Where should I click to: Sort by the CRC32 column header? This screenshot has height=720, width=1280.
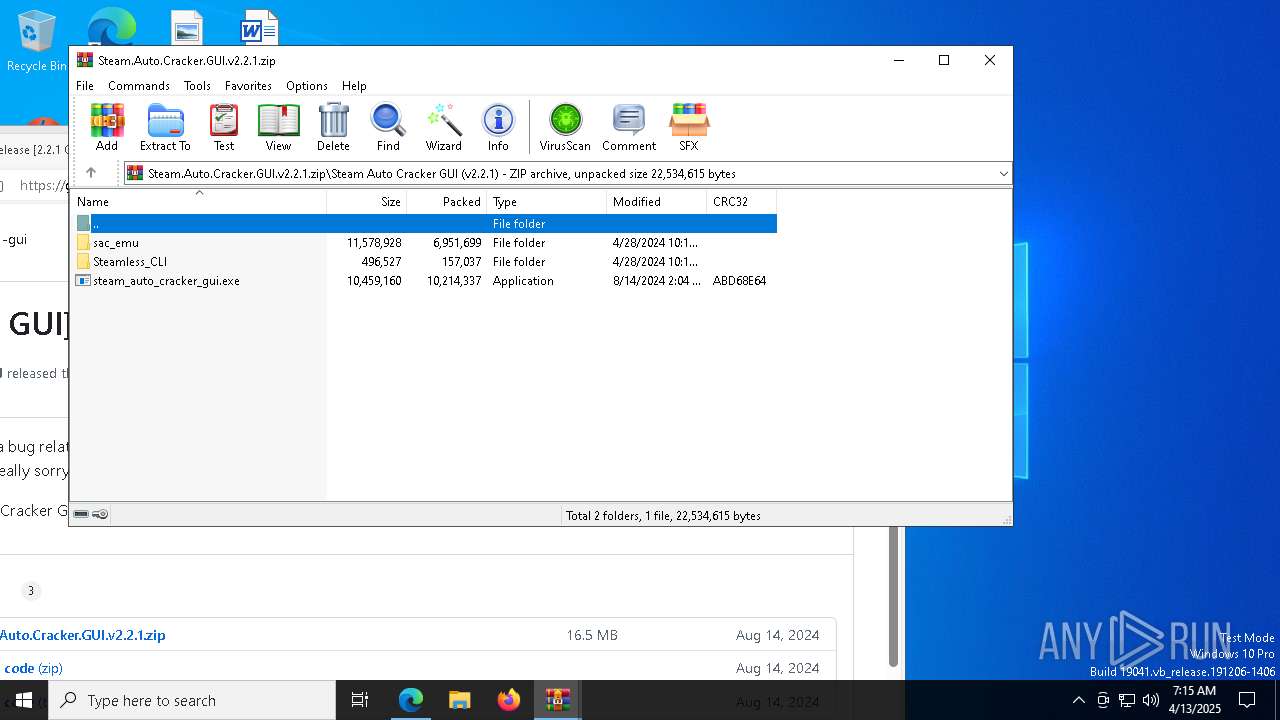(x=742, y=201)
